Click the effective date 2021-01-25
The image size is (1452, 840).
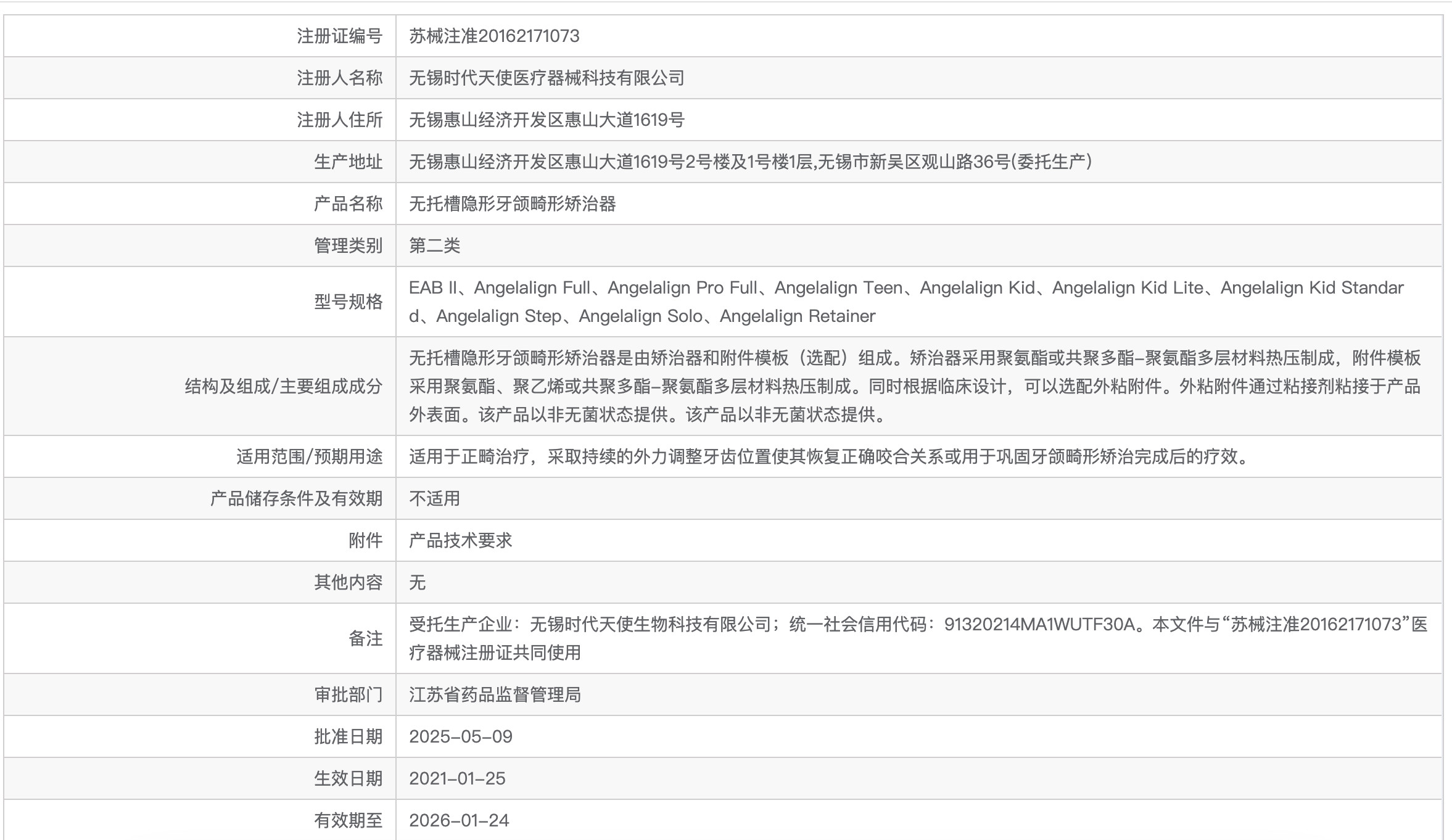click(x=457, y=779)
